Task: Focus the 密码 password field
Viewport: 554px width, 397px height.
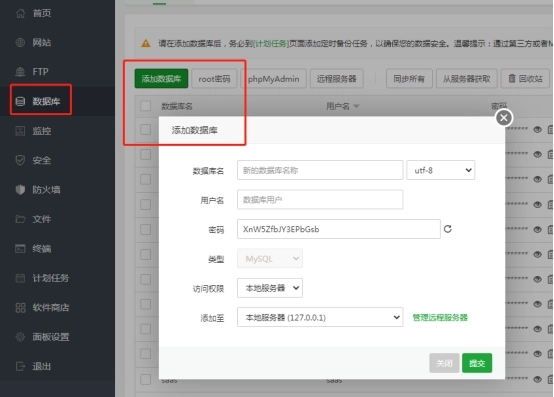Action: [x=338, y=229]
